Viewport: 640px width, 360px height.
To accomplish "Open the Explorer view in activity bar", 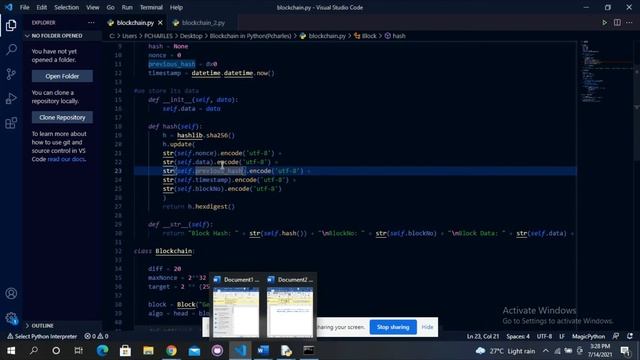I will (x=11, y=25).
